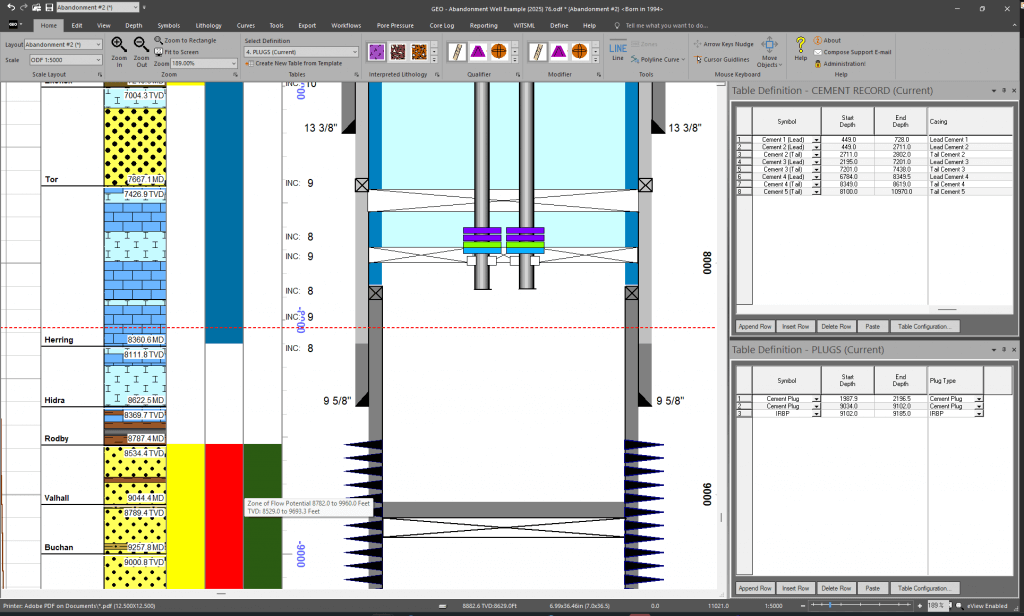
Task: Open the Lithology ribbon tab
Action: tap(208, 25)
